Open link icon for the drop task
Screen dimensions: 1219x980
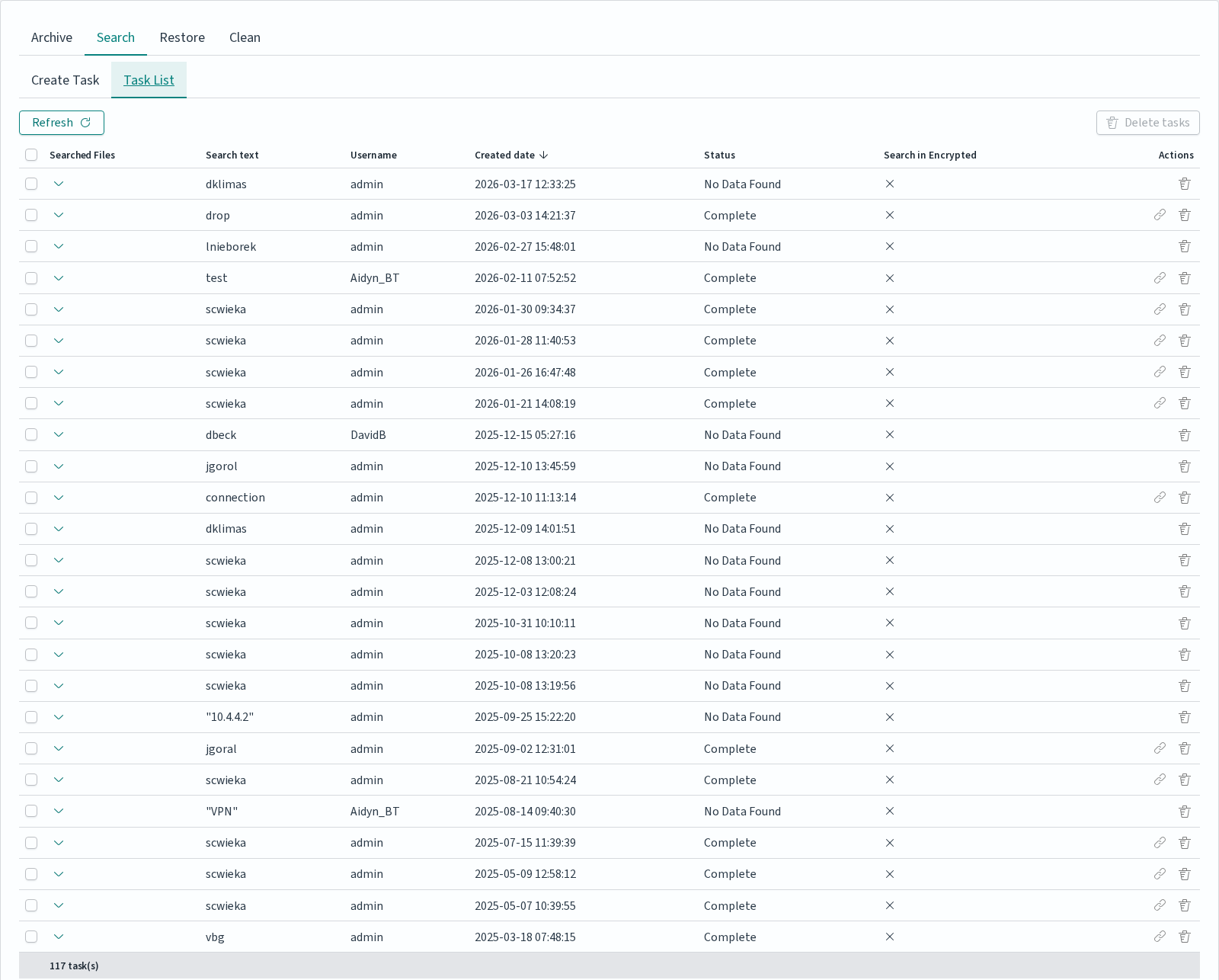1160,215
